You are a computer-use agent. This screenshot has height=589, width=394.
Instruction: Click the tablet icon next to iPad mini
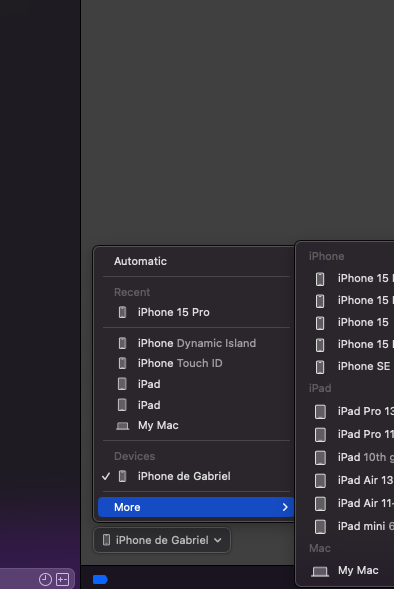point(320,526)
